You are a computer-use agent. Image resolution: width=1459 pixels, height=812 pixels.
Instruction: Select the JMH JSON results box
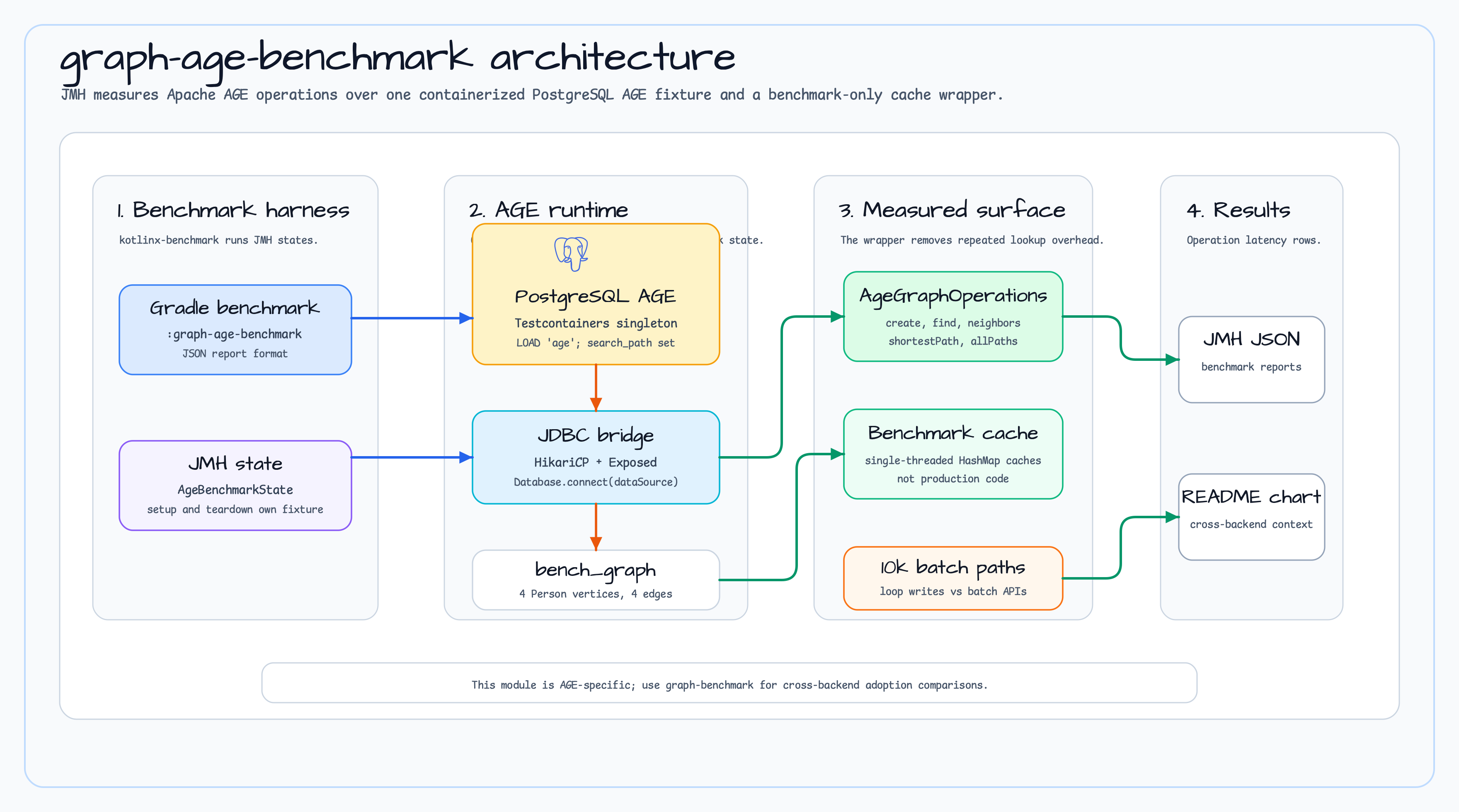click(x=1251, y=360)
